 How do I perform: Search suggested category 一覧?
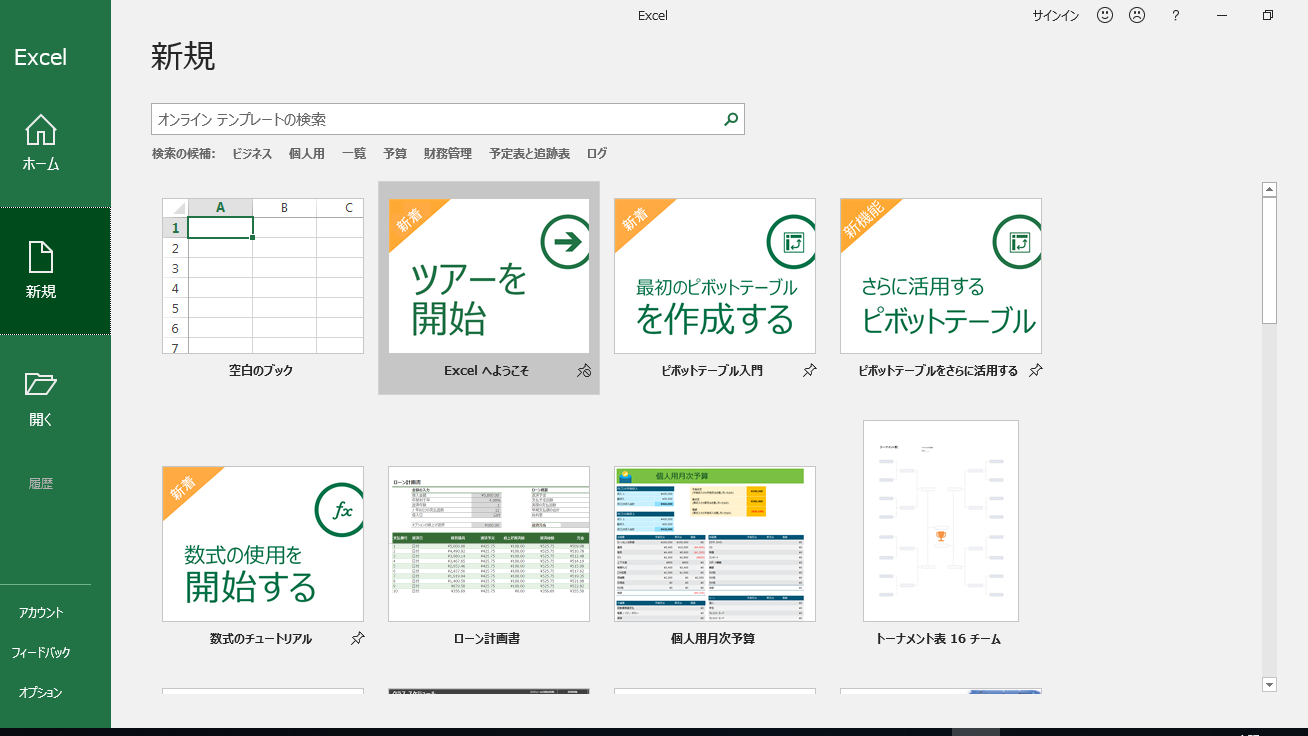point(354,154)
